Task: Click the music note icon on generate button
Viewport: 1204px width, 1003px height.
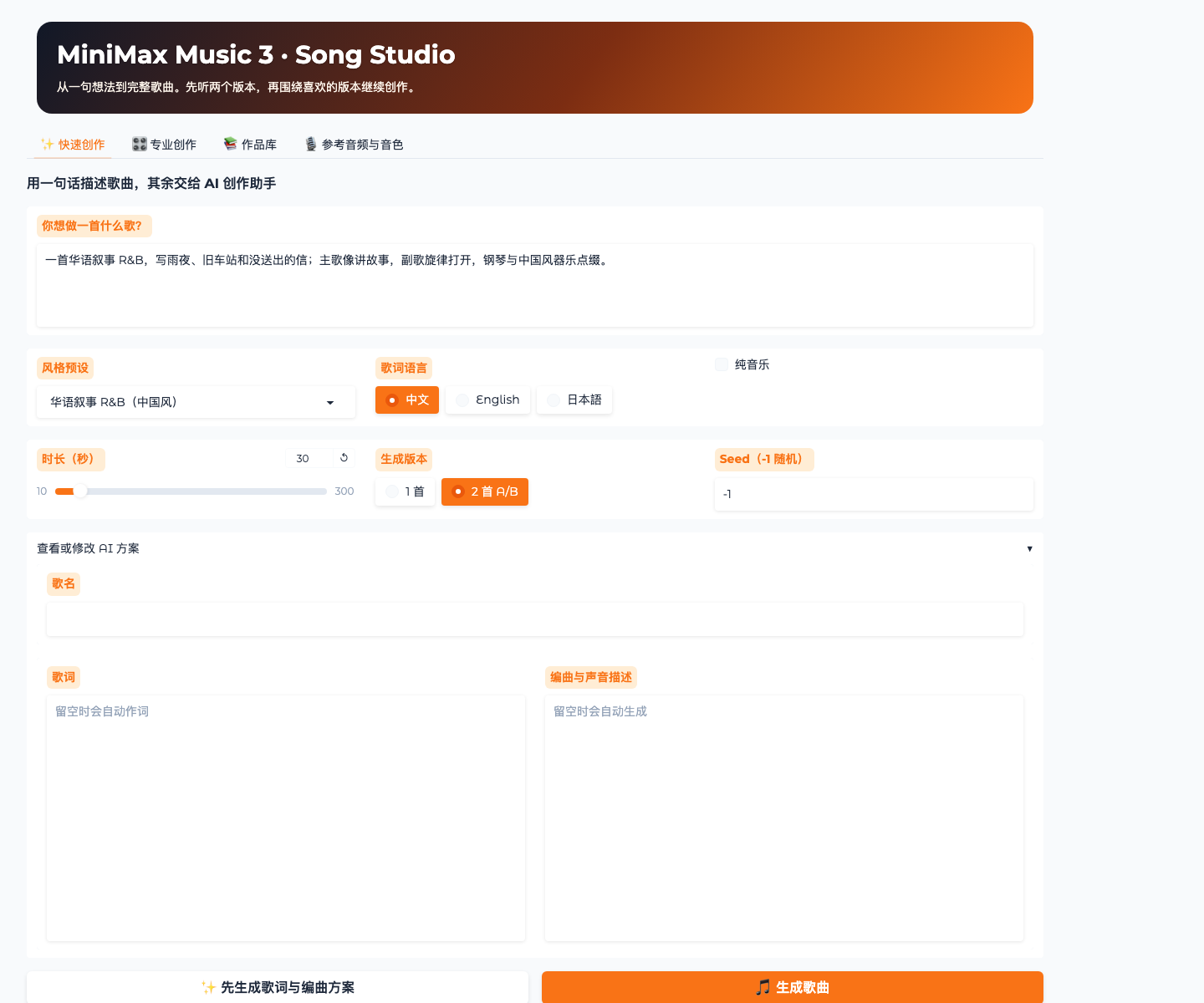Action: click(763, 987)
